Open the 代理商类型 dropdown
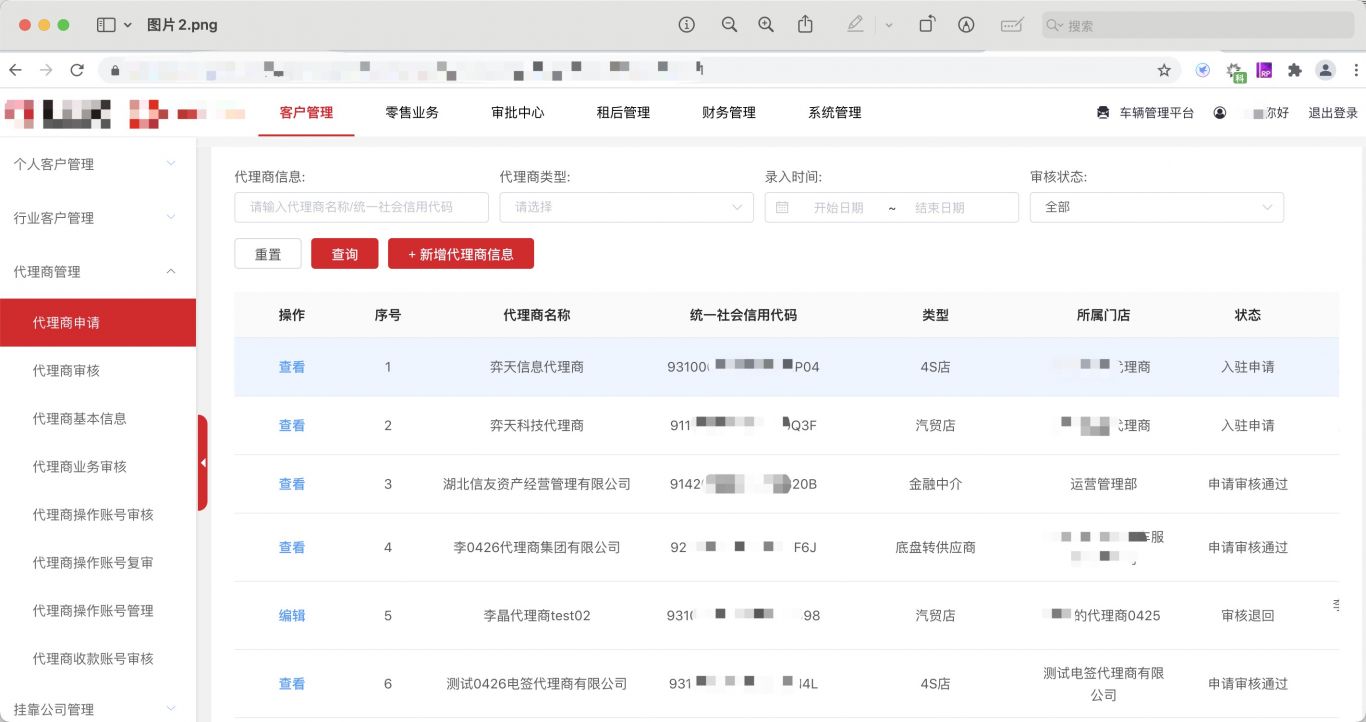 point(626,207)
